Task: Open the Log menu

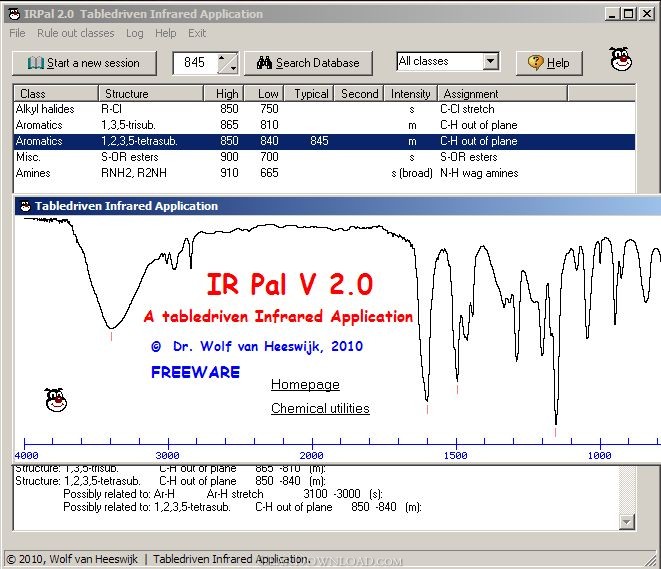Action: (x=134, y=33)
